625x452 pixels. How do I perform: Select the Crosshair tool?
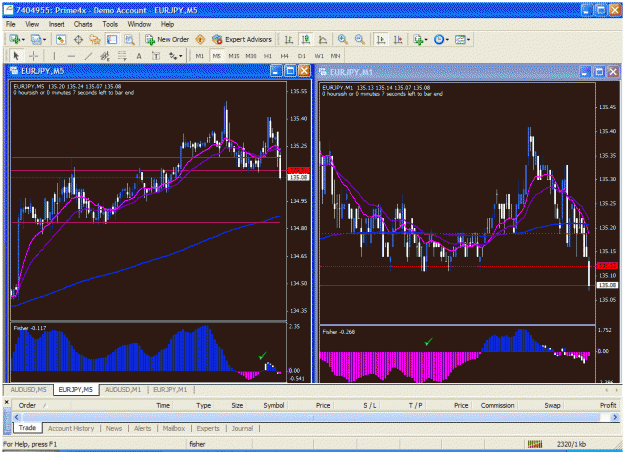coord(33,56)
